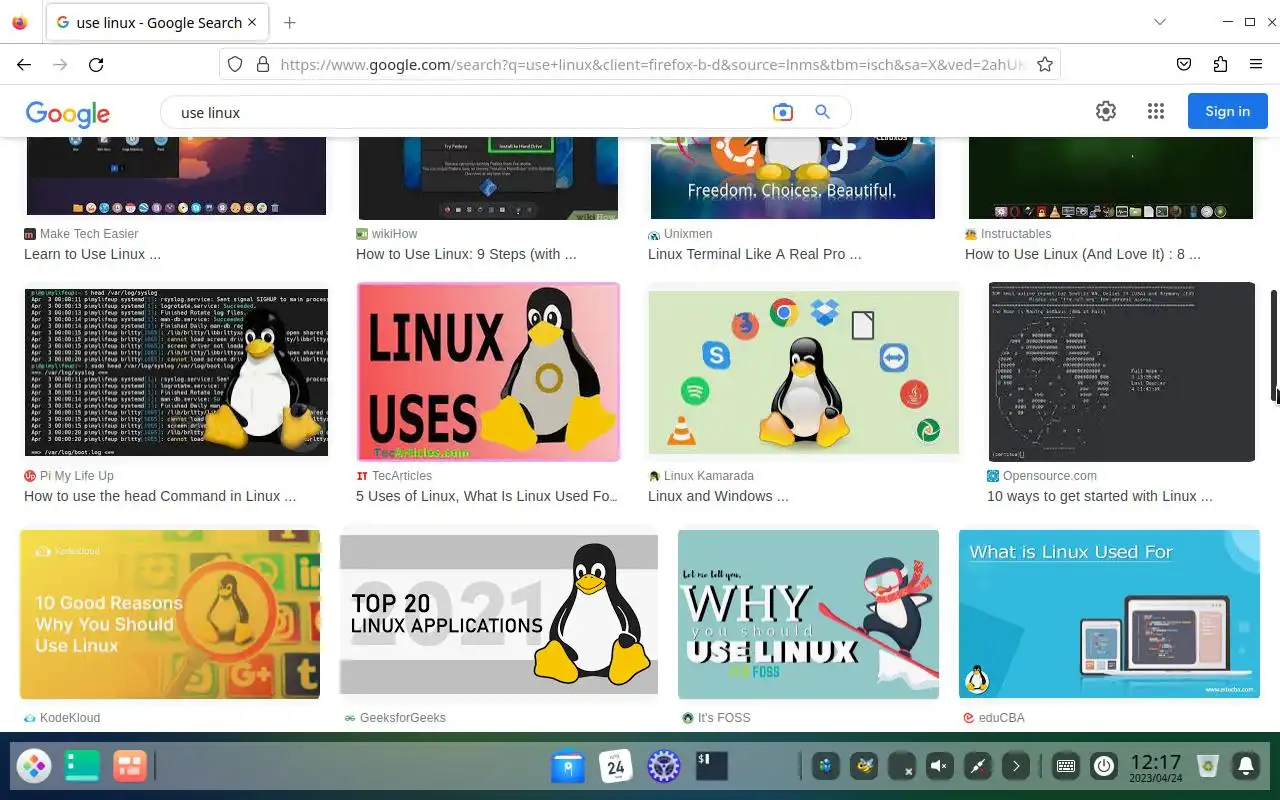
Task: Open '10 ways to get started with Linux' link
Action: pyautogui.click(x=1100, y=496)
